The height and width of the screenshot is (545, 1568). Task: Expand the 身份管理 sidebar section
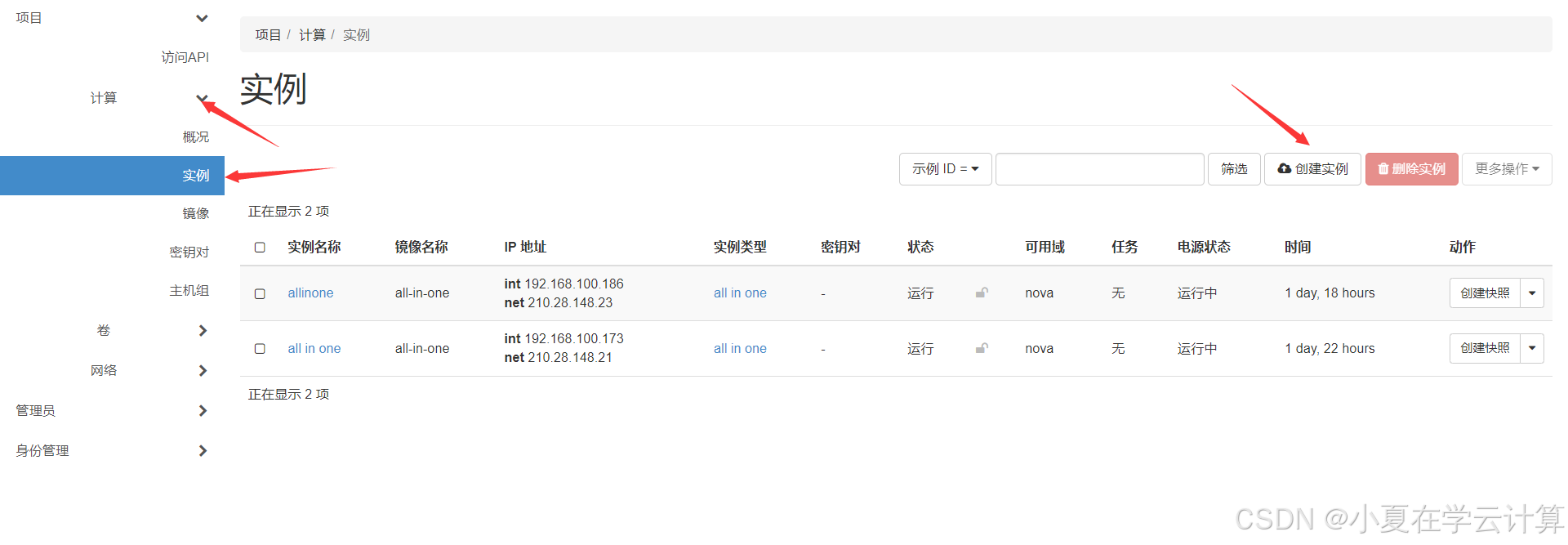coord(203,450)
